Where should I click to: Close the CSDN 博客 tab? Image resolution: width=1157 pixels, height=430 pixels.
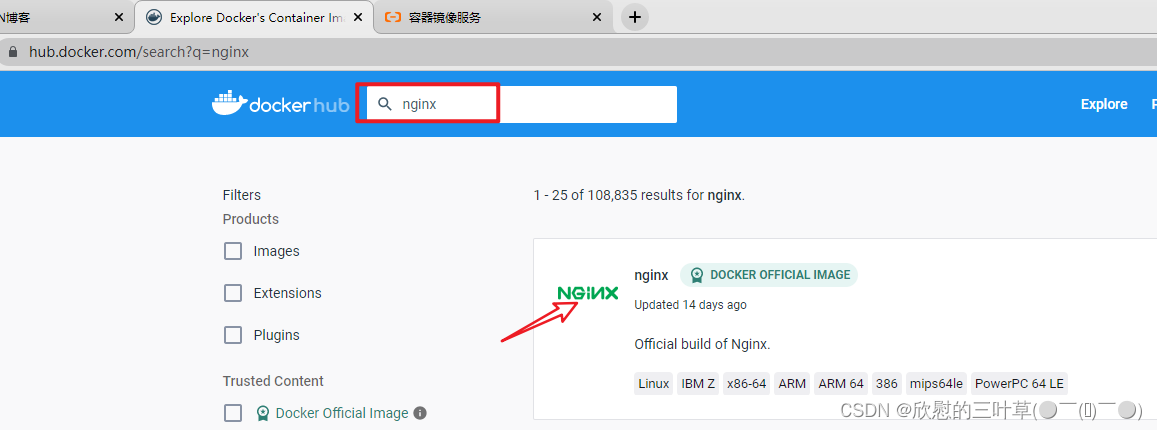click(120, 17)
